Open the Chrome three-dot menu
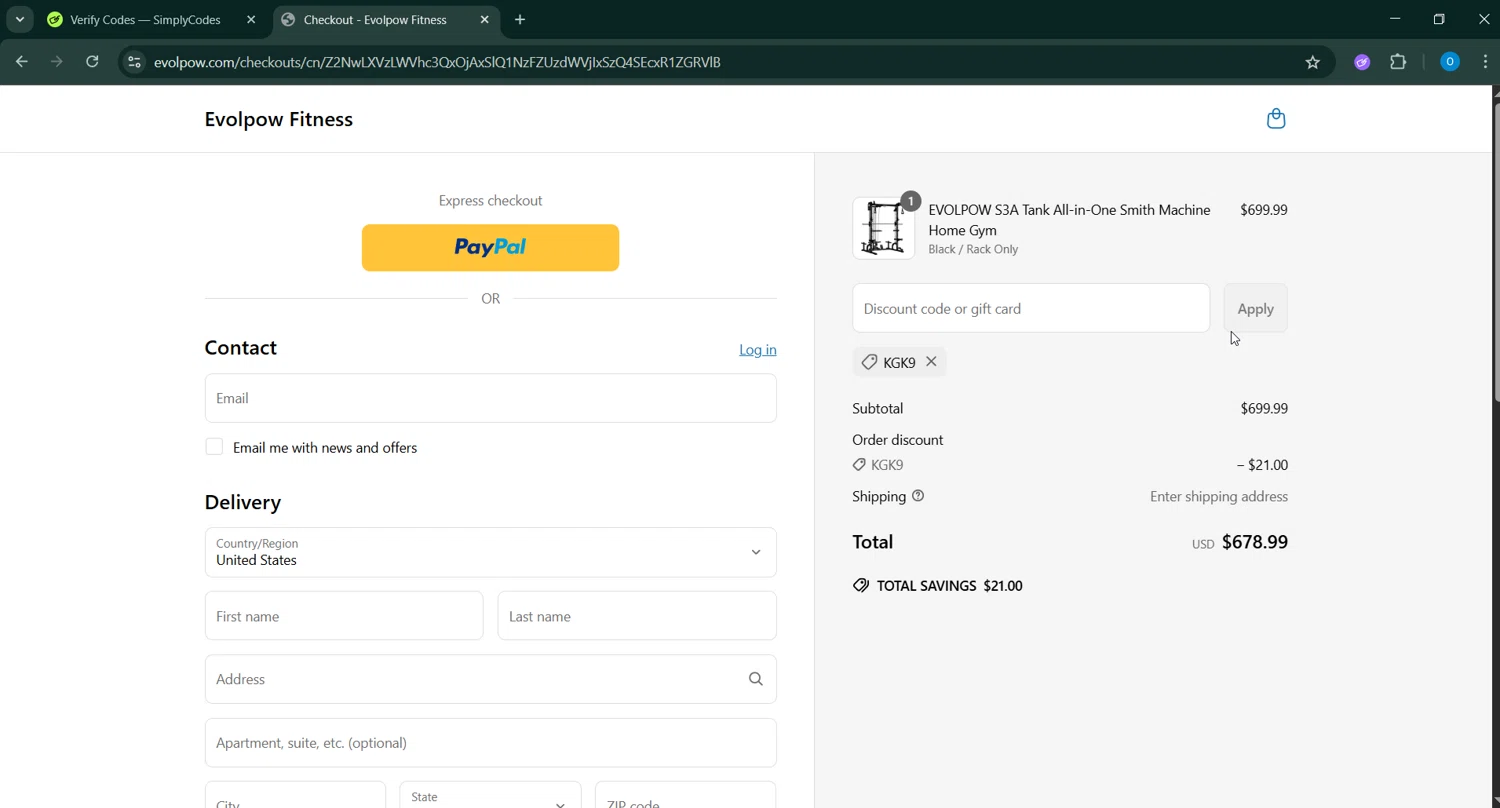This screenshot has height=808, width=1500. click(1485, 62)
